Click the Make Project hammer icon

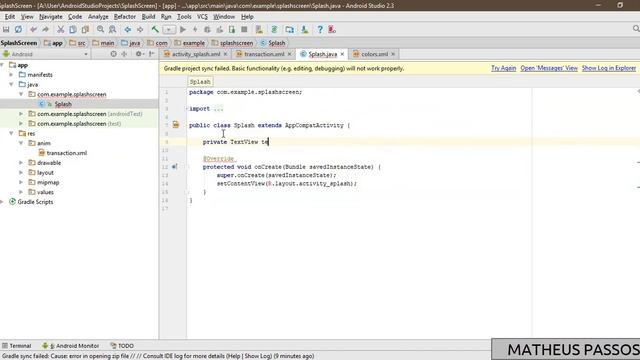pyautogui.click(x=155, y=29)
